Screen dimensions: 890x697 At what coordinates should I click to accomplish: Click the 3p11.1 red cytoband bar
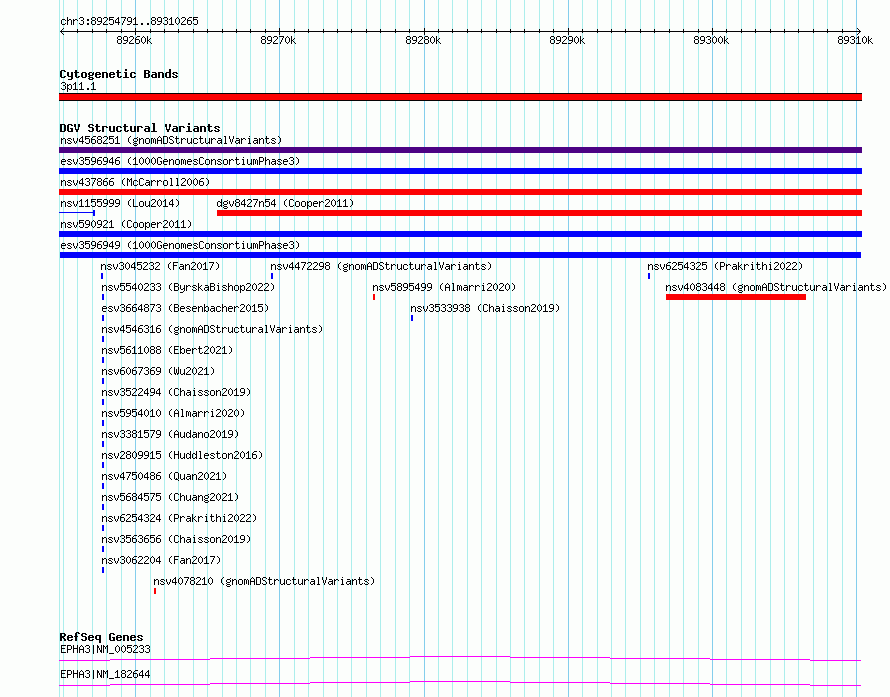(460, 97)
